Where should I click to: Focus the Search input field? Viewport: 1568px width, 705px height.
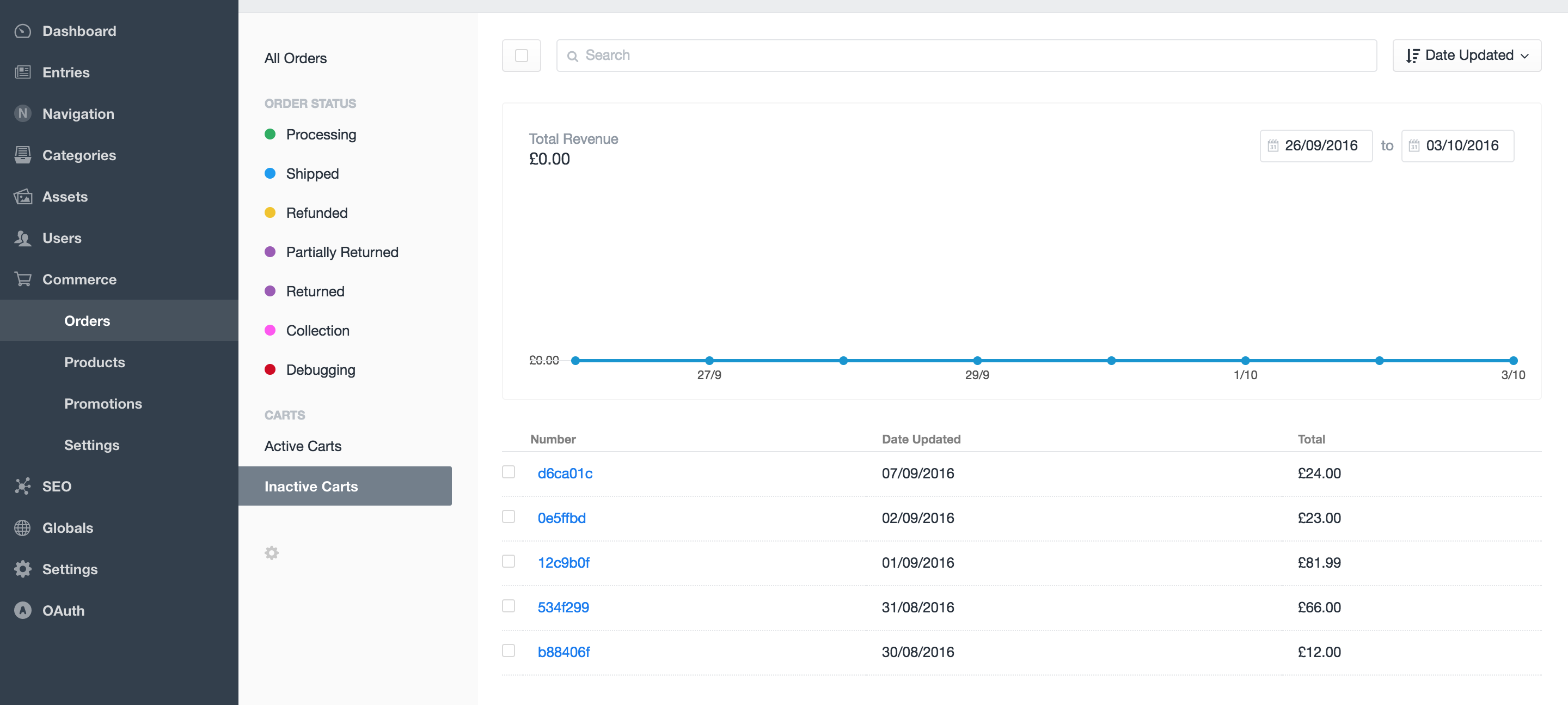click(966, 56)
